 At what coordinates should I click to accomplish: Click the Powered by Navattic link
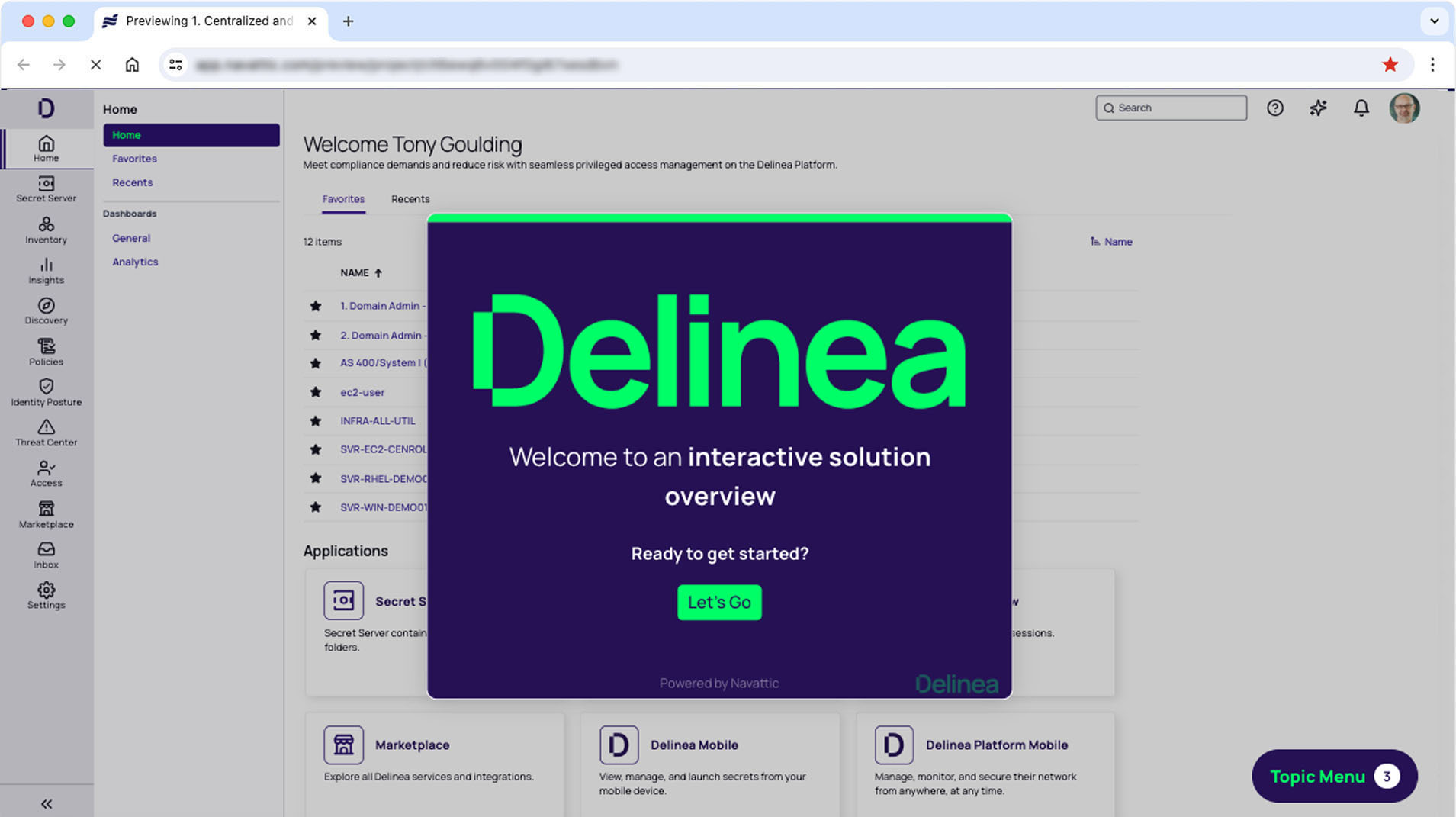point(719,684)
